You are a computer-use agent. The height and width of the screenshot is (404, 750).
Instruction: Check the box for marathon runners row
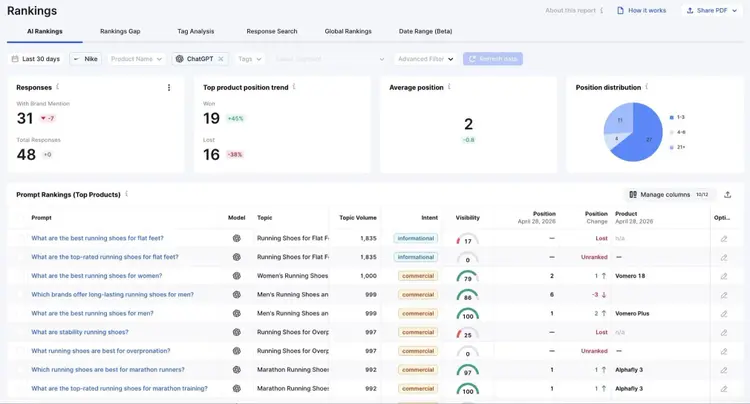21,370
